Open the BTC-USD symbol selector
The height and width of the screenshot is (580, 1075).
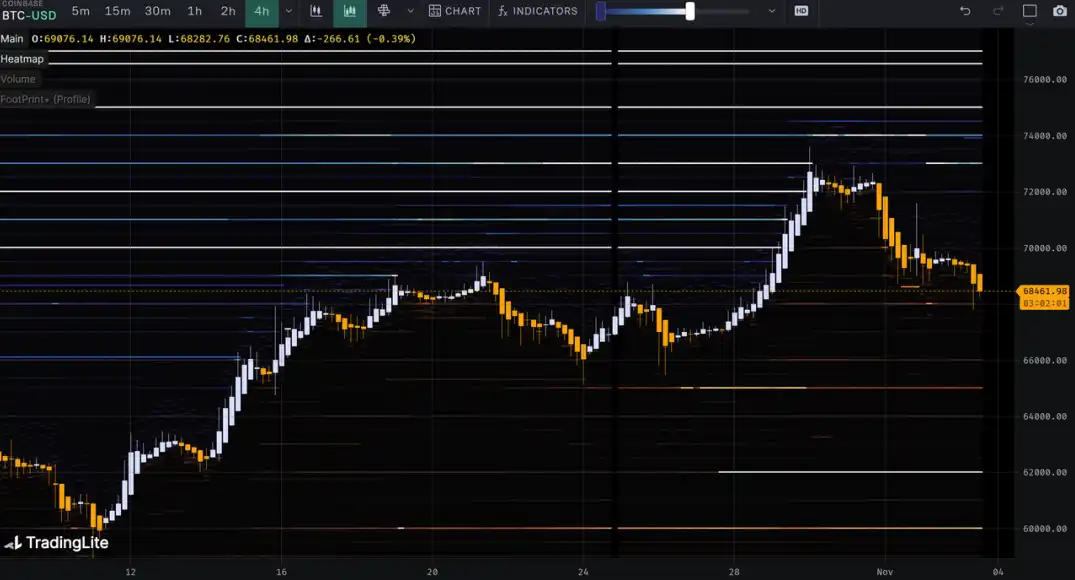point(29,15)
